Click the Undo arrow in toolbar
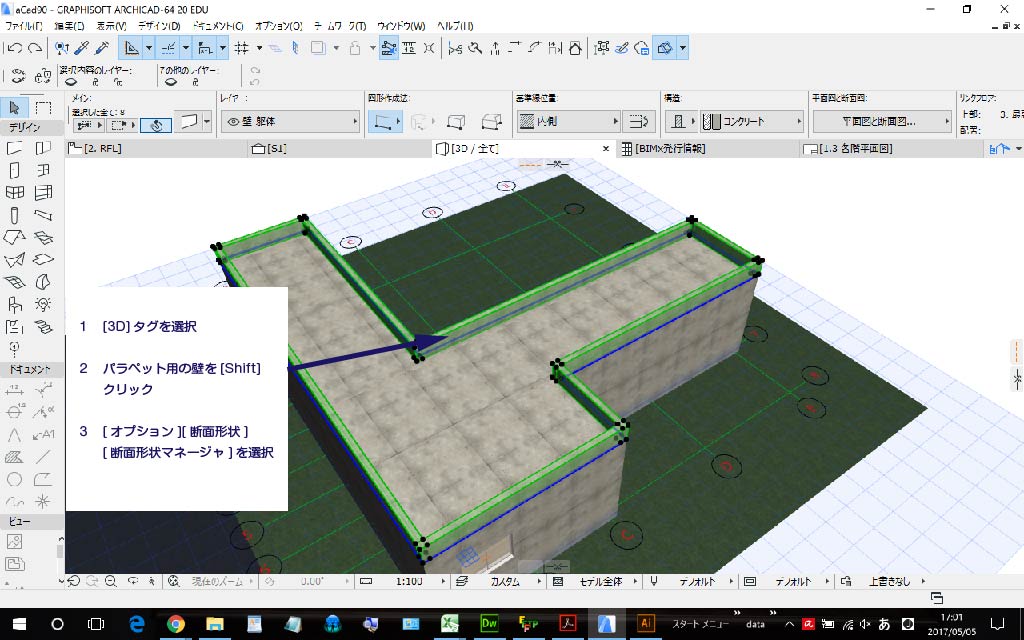Image resolution: width=1024 pixels, height=640 pixels. tap(15, 48)
